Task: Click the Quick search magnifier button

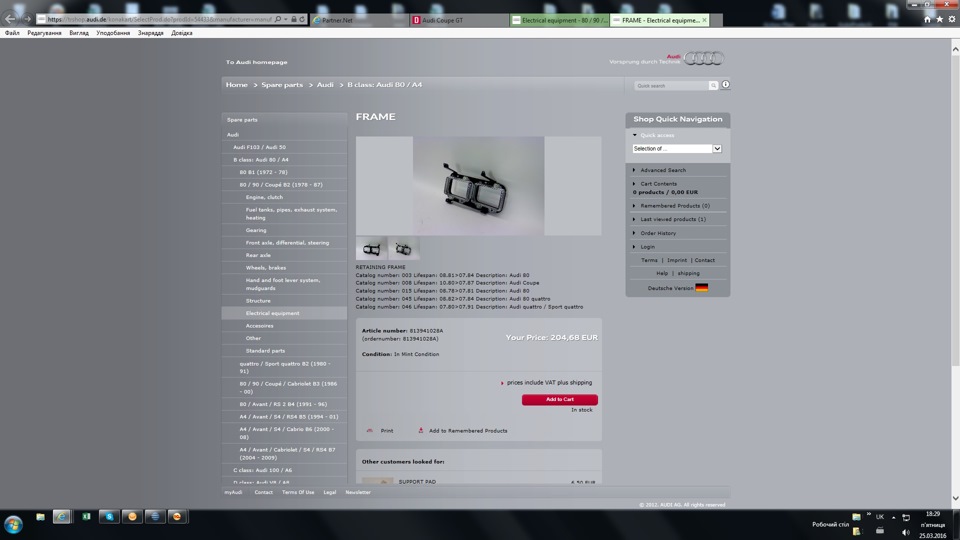Action: pyautogui.click(x=713, y=86)
